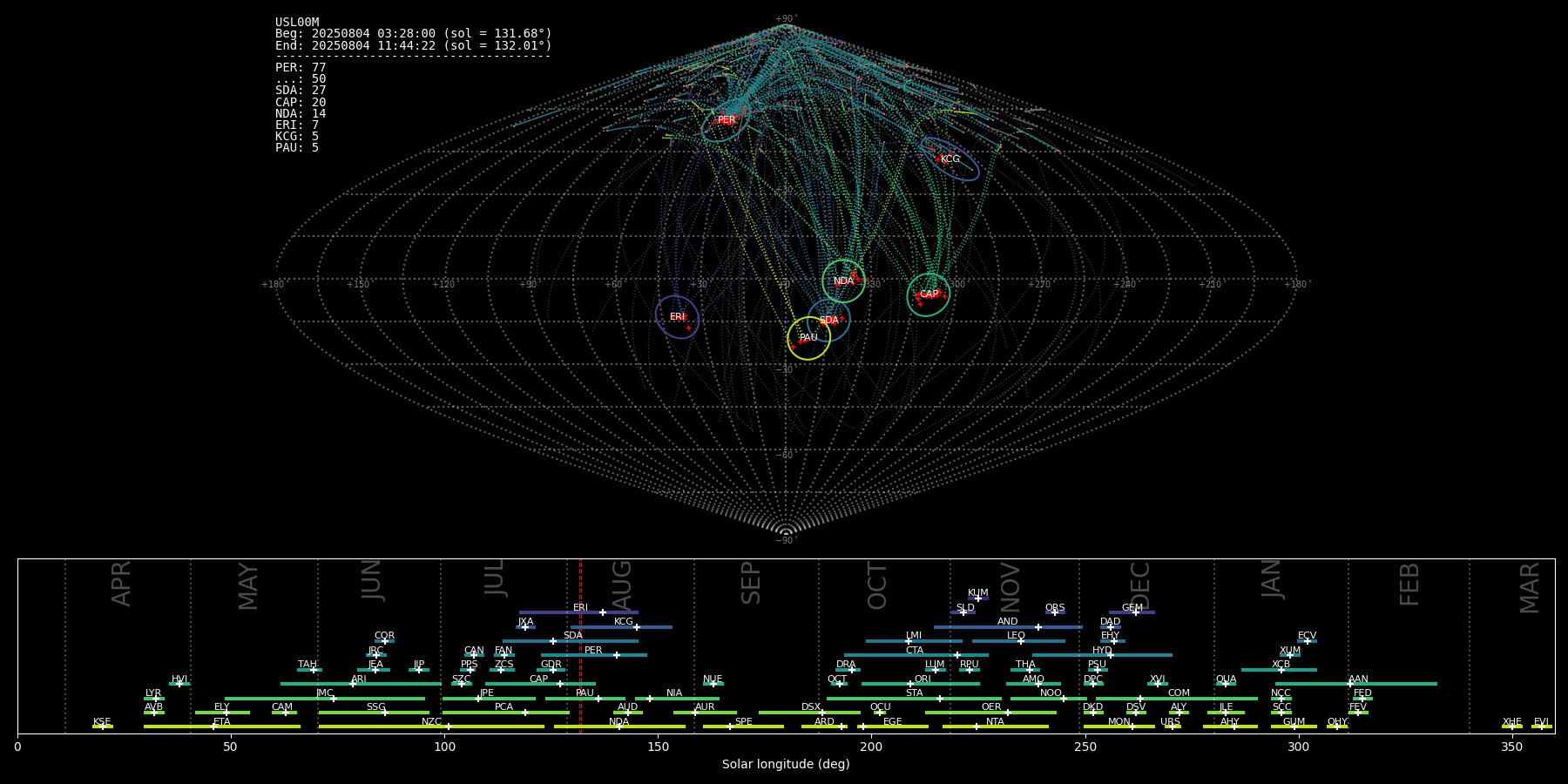The height and width of the screenshot is (784, 1568).
Task: Click the red dashed current-time marker in timeline
Action: (x=580, y=645)
